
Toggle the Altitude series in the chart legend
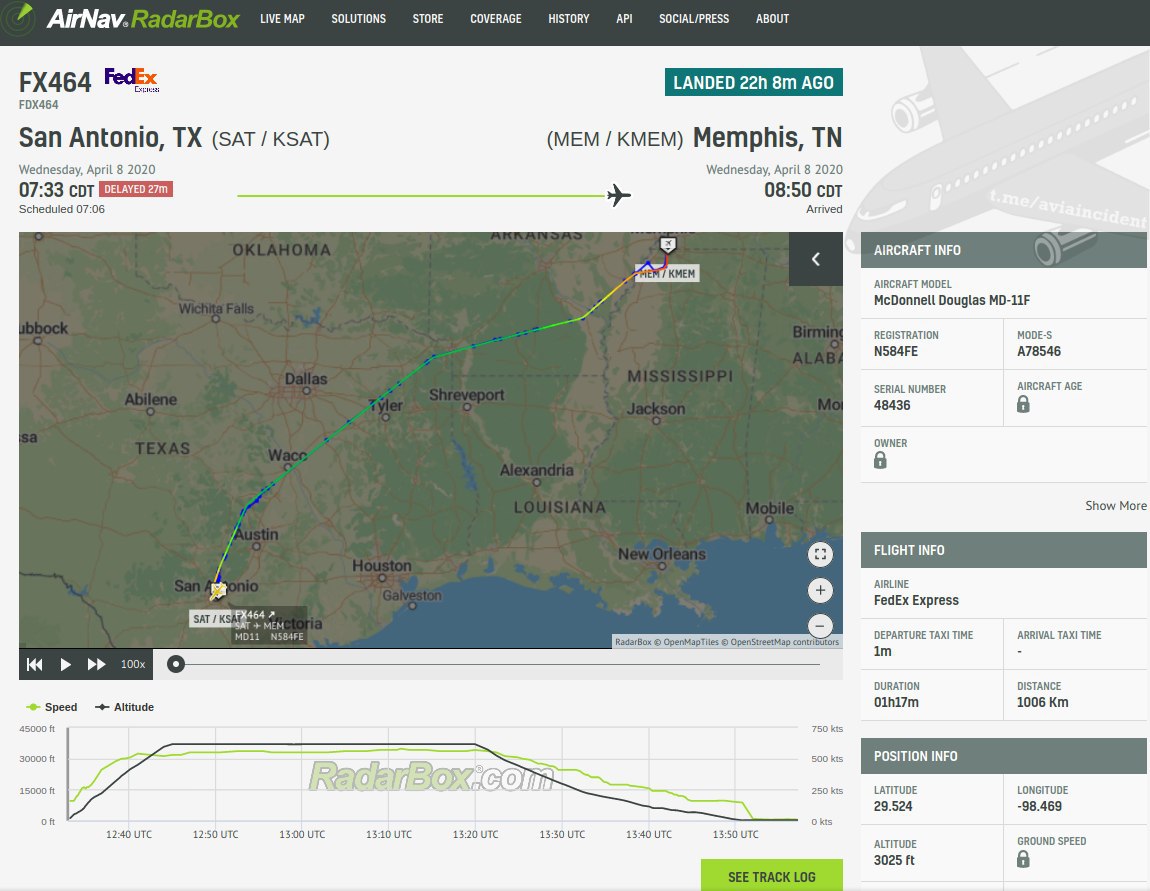point(125,707)
